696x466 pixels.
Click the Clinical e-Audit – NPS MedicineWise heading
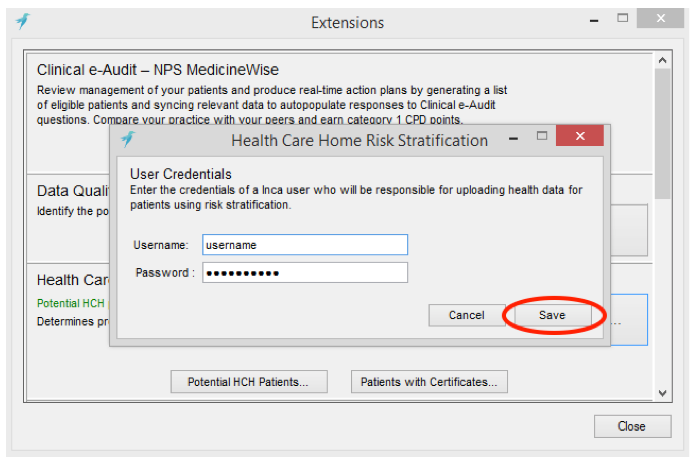point(158,70)
